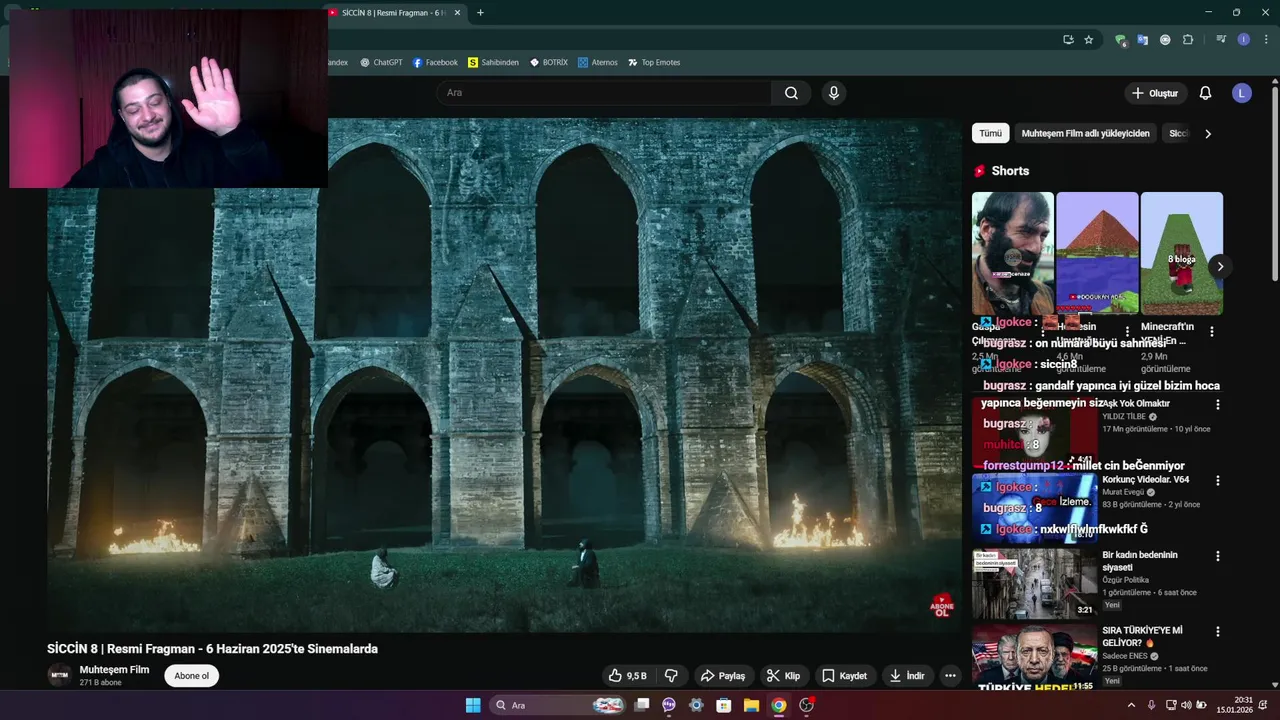
Task: Open options for Korkunç Videolar V64
Action: [1218, 481]
